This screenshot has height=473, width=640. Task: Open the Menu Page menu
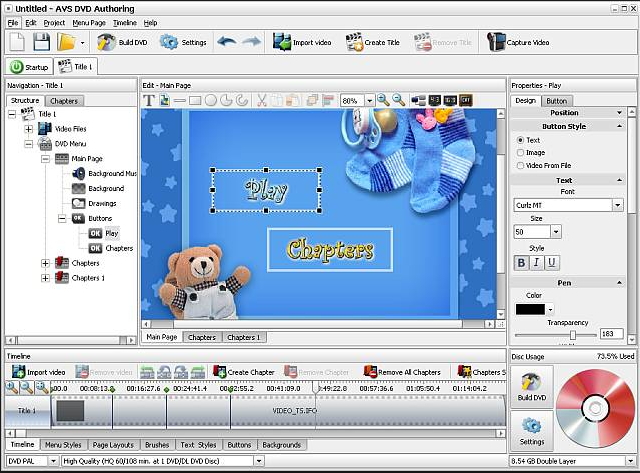(90, 22)
